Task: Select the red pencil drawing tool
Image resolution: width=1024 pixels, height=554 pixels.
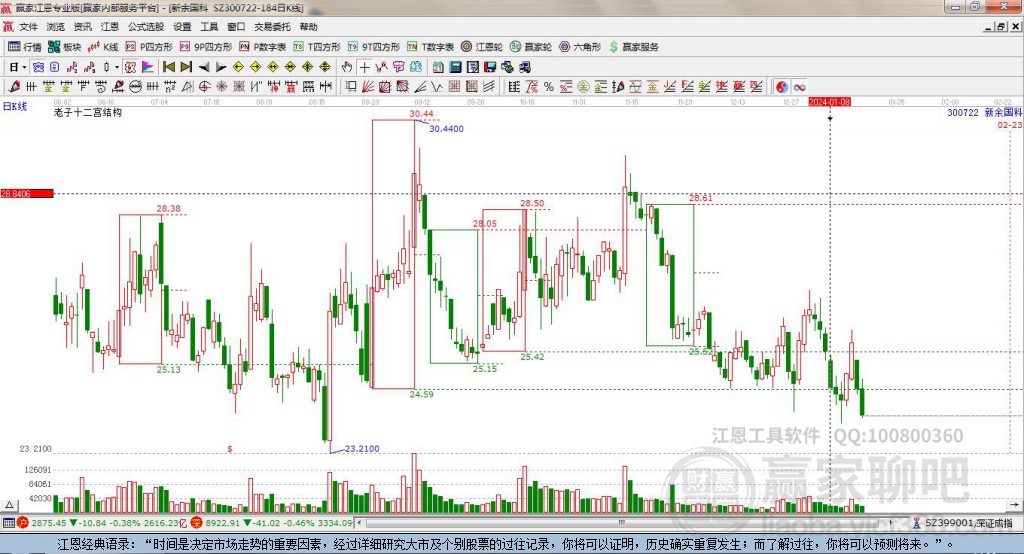Action: (14, 86)
